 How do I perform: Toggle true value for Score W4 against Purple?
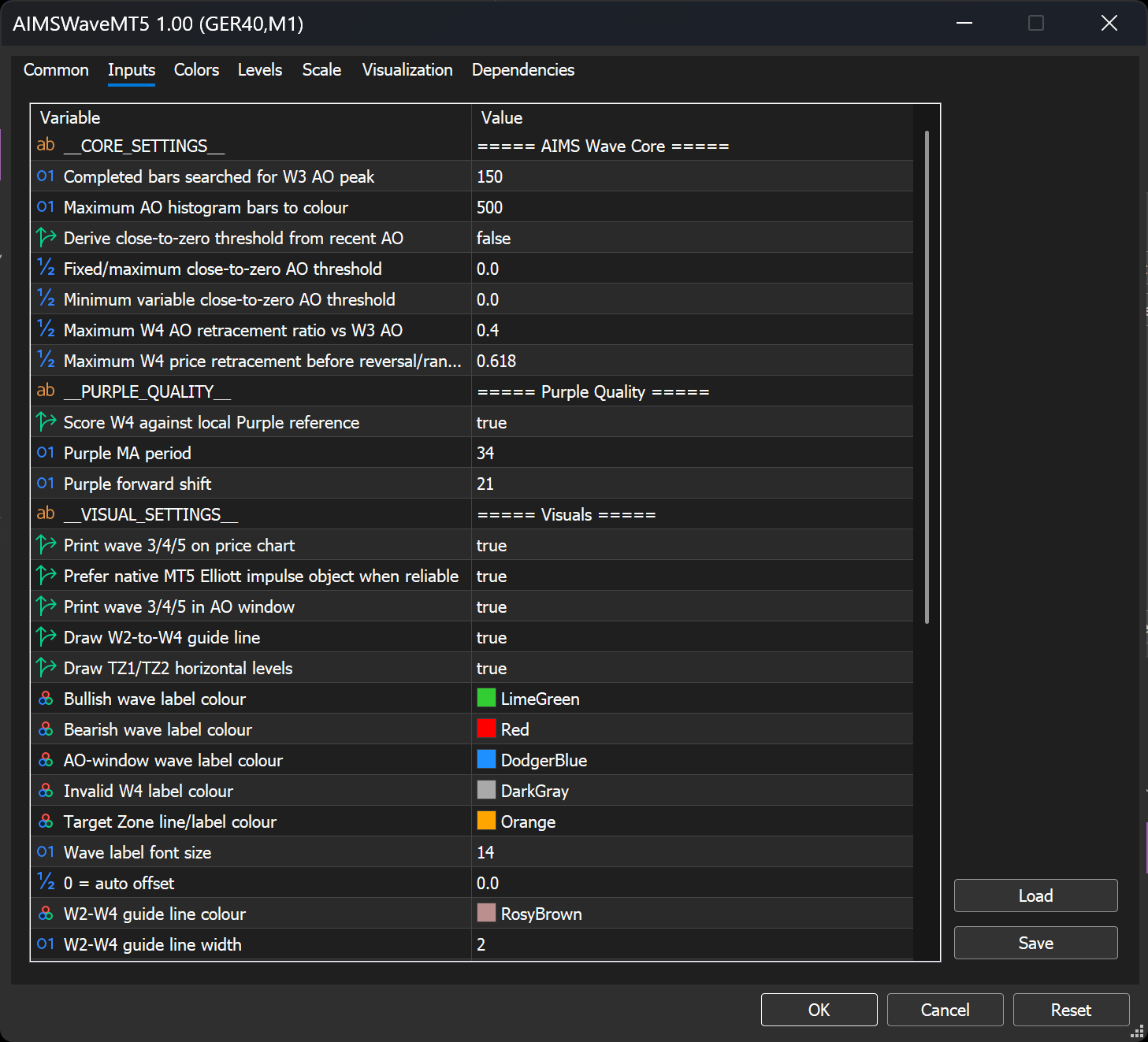[x=693, y=422]
